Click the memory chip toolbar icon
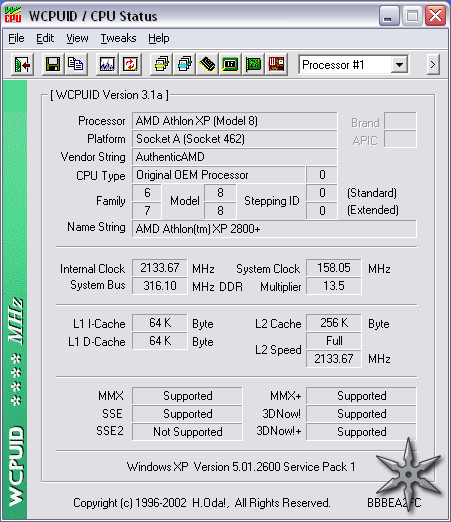The height and width of the screenshot is (522, 451). coord(207,64)
